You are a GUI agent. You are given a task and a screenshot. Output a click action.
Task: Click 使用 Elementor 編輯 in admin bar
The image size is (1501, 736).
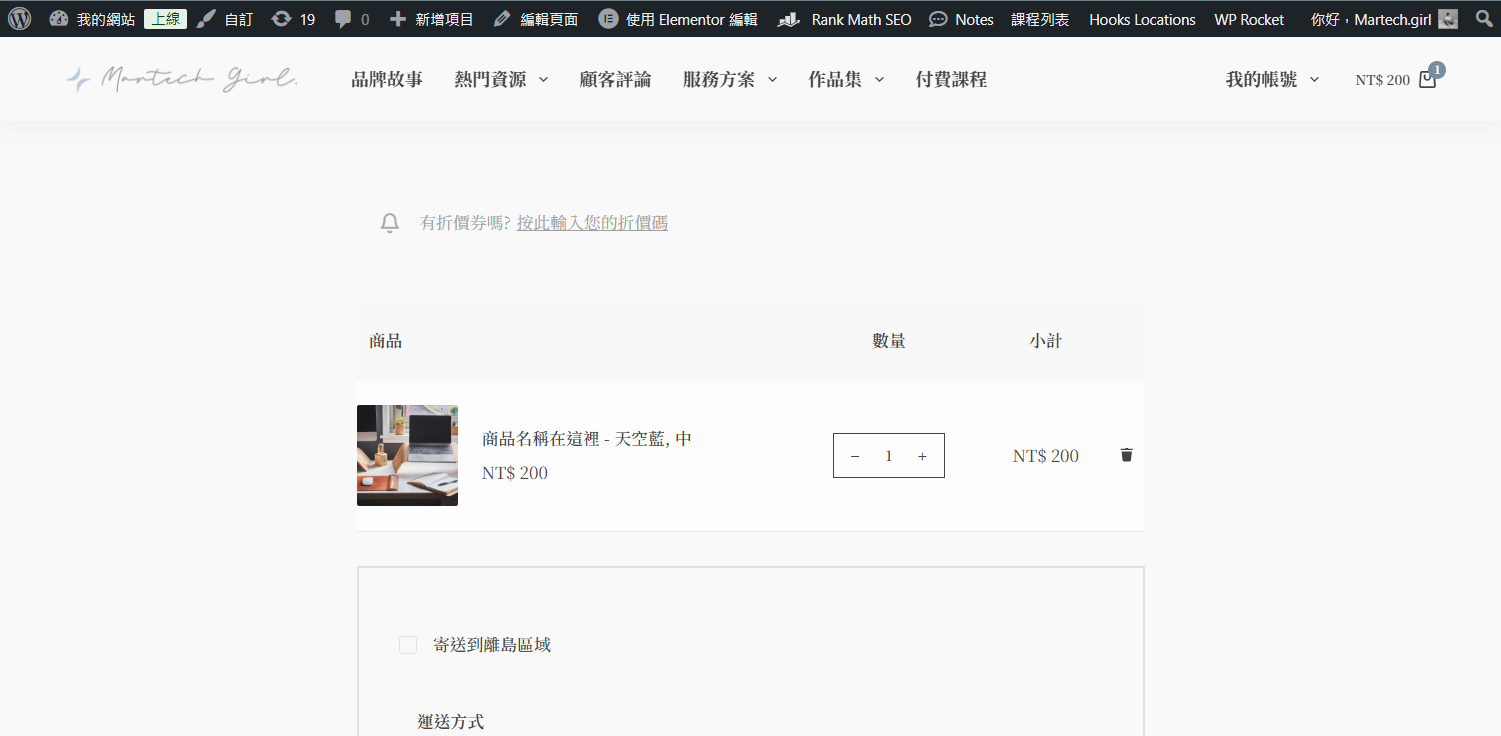[x=678, y=19]
